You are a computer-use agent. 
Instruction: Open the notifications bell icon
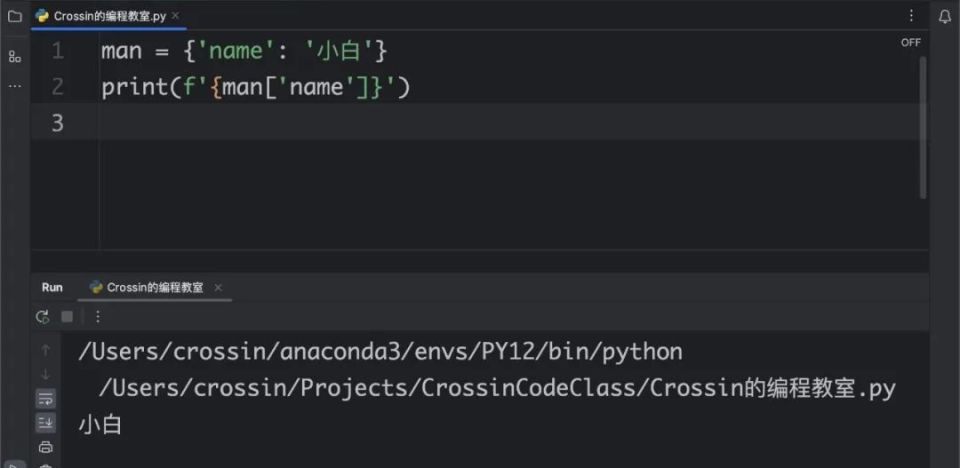pos(945,17)
